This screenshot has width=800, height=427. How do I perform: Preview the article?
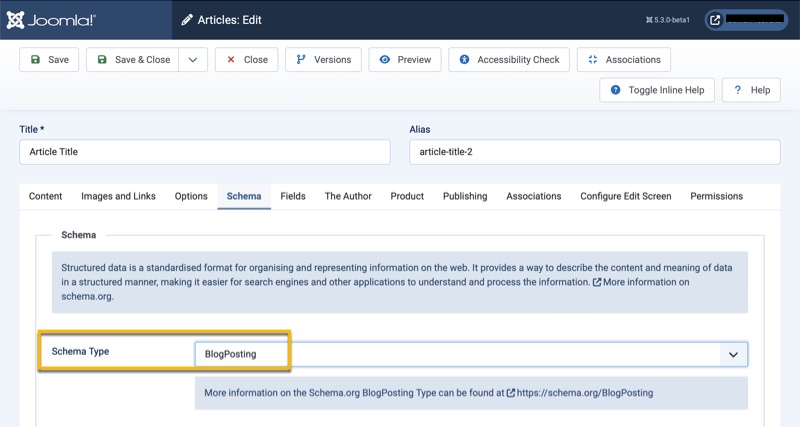click(405, 60)
